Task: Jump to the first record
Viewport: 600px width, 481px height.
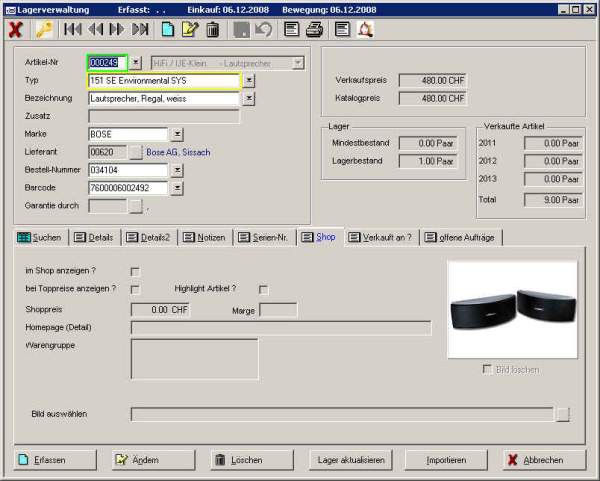Action: click(x=72, y=30)
